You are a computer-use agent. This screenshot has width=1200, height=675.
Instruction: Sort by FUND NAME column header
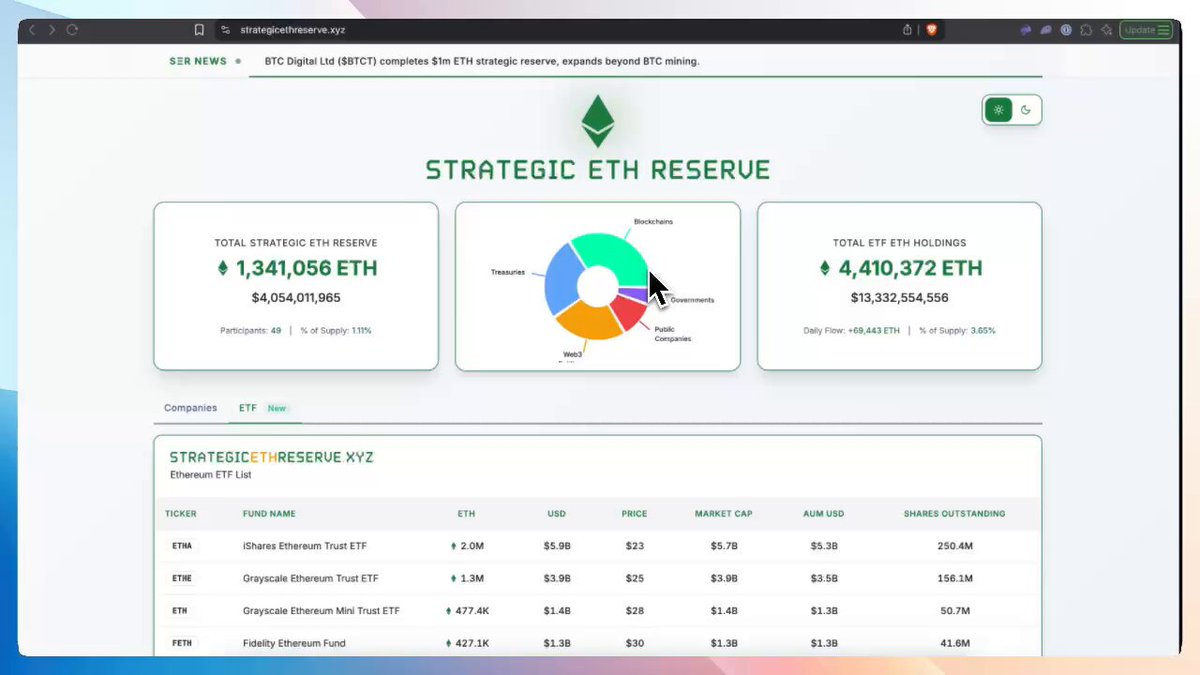(x=269, y=514)
